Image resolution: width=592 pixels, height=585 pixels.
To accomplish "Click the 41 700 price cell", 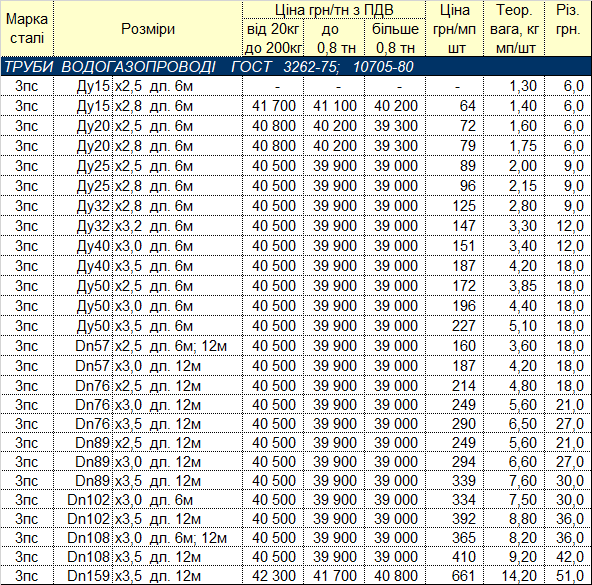I will (x=273, y=106).
